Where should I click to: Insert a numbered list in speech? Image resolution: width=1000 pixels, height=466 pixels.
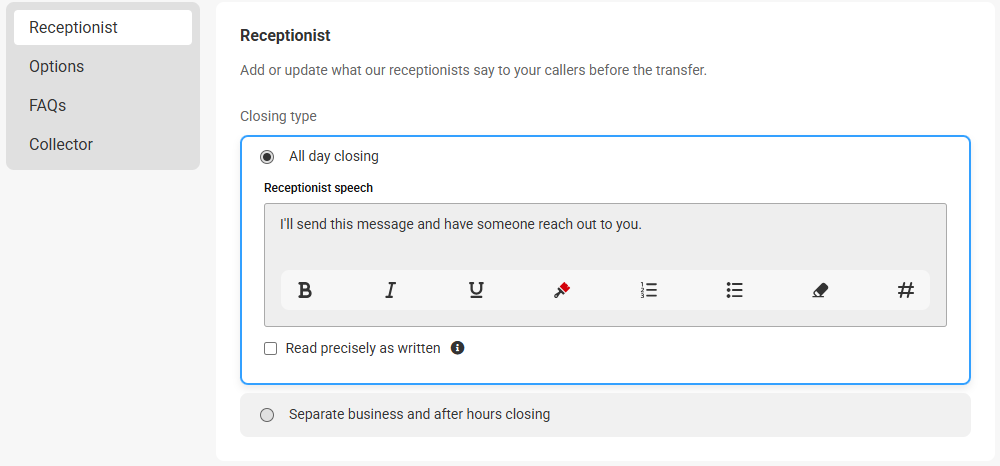coord(649,291)
